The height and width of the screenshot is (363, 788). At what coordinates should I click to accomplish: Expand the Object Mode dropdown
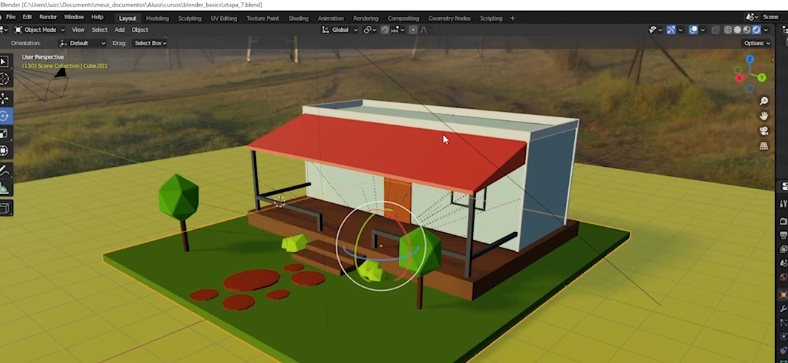click(x=40, y=30)
